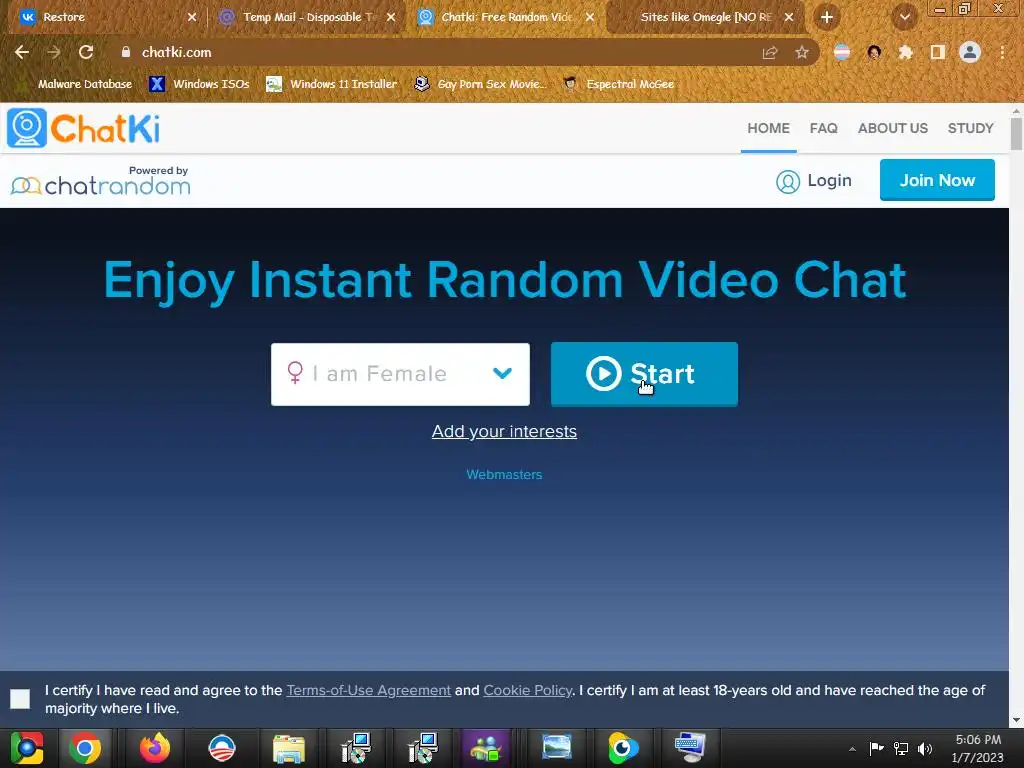1024x768 pixels.
Task: Click the Start video chat button
Action: click(x=644, y=374)
